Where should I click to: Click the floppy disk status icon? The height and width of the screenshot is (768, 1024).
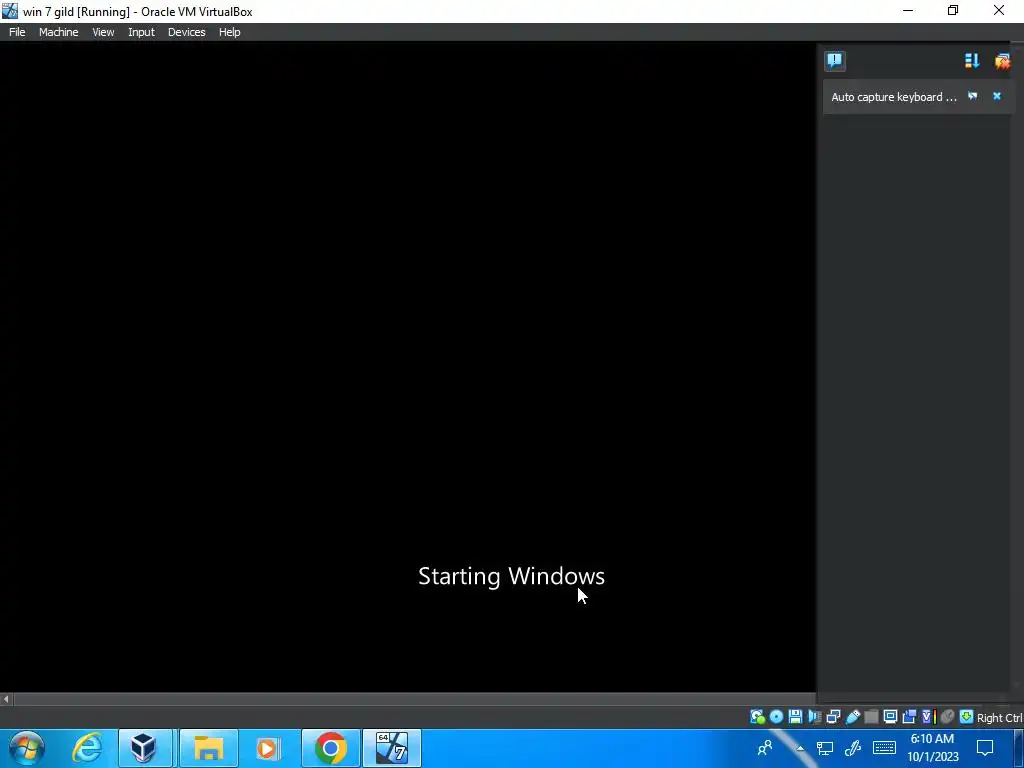(x=795, y=717)
